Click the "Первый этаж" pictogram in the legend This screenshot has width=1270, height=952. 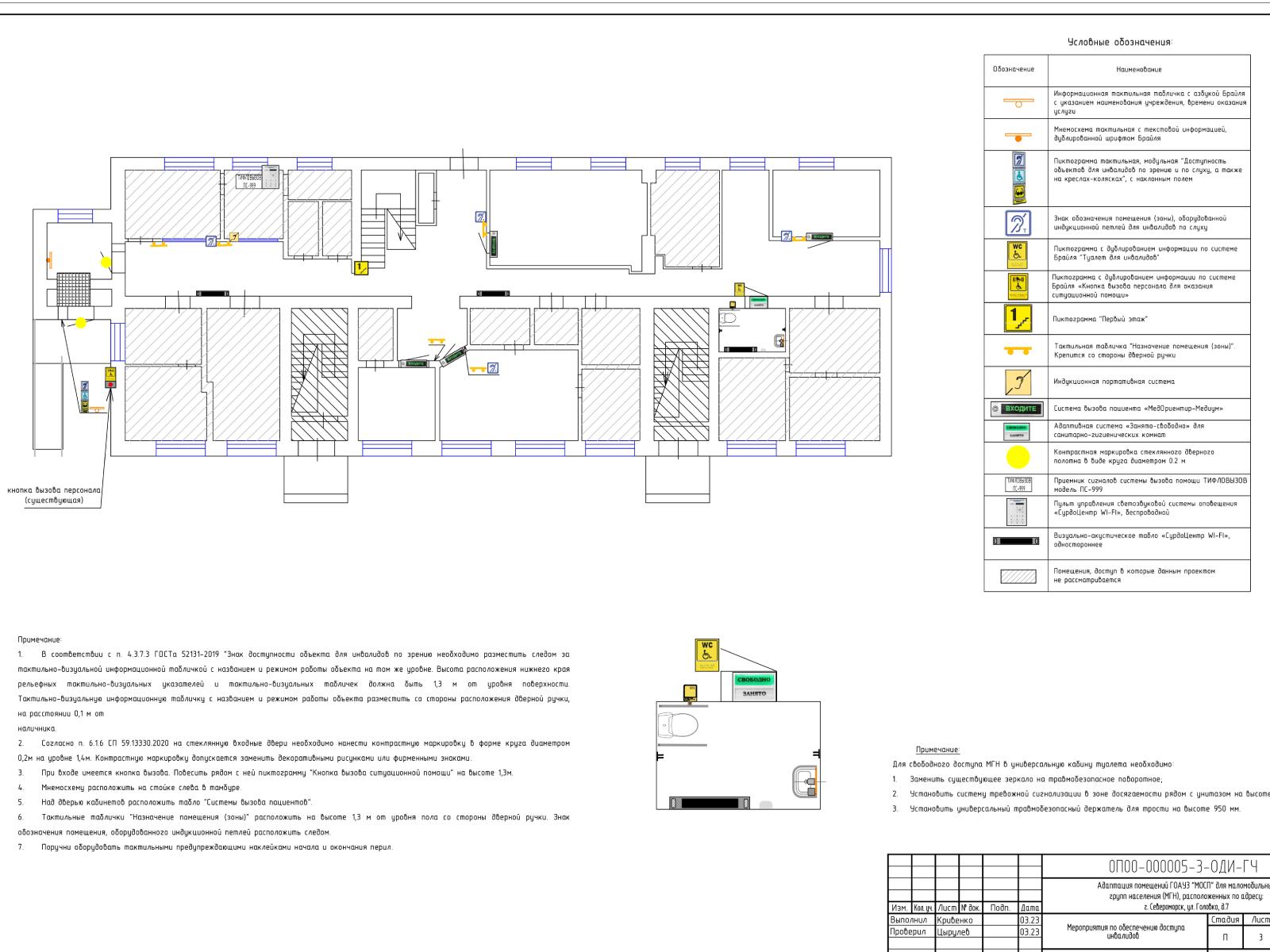1017,319
